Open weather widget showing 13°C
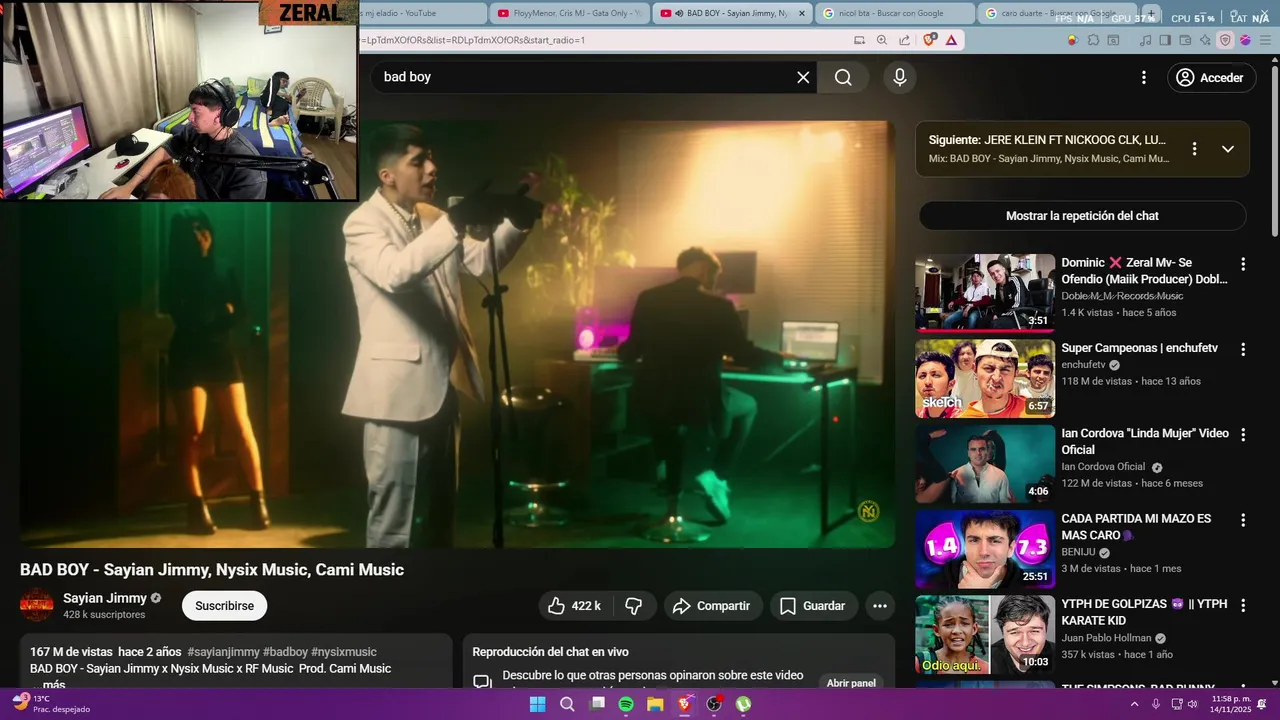This screenshot has height=720, width=1280. pos(50,704)
